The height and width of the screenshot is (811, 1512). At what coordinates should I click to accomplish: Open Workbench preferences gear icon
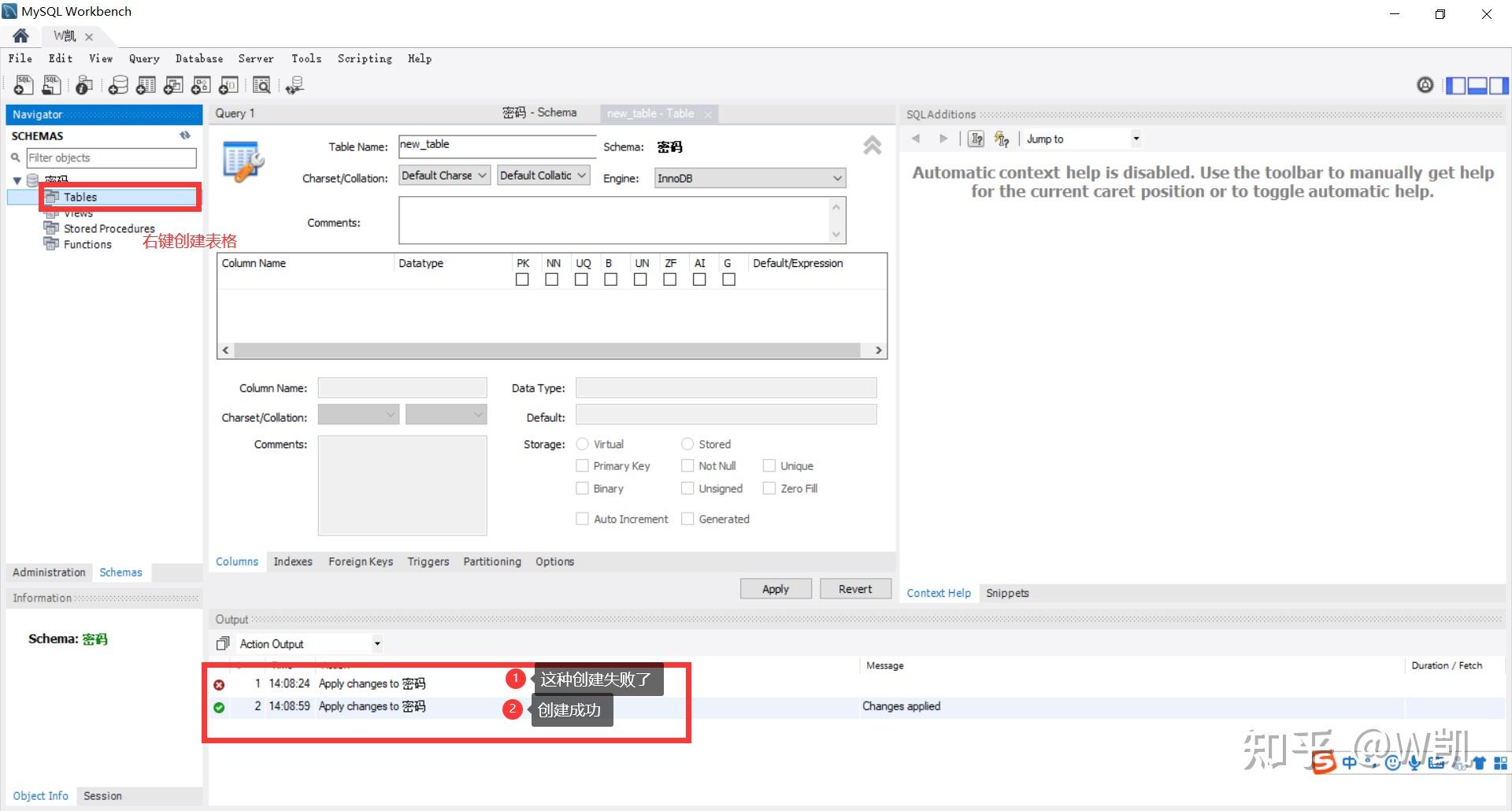click(1425, 85)
